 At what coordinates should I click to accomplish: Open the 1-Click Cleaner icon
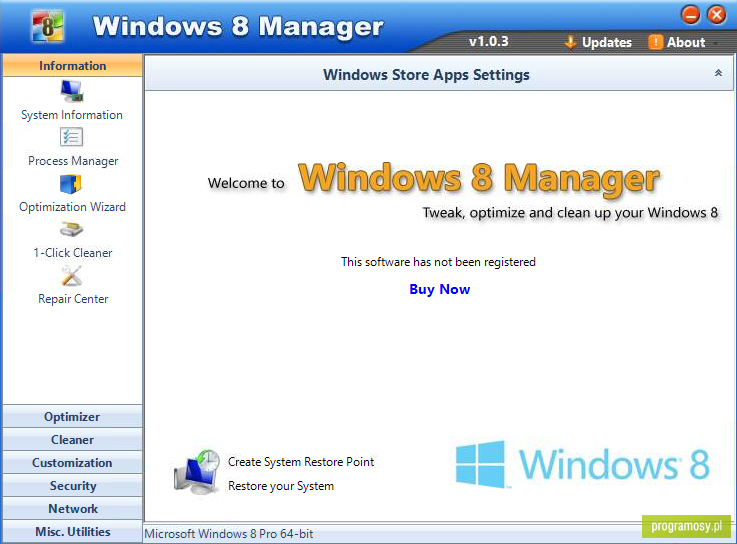pos(71,230)
